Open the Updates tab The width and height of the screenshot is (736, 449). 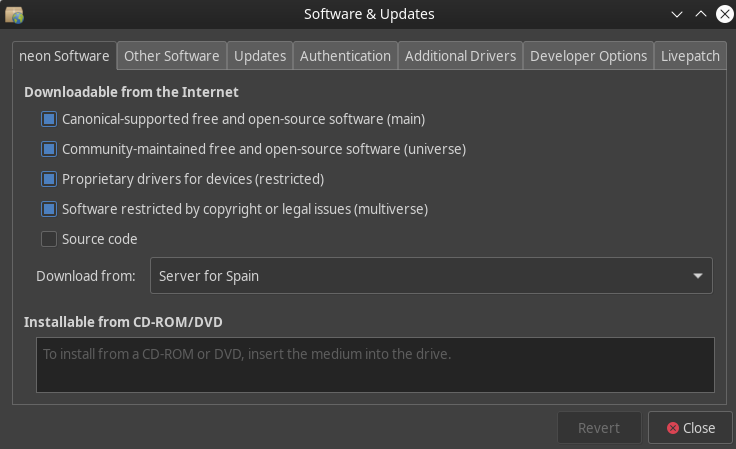(260, 56)
